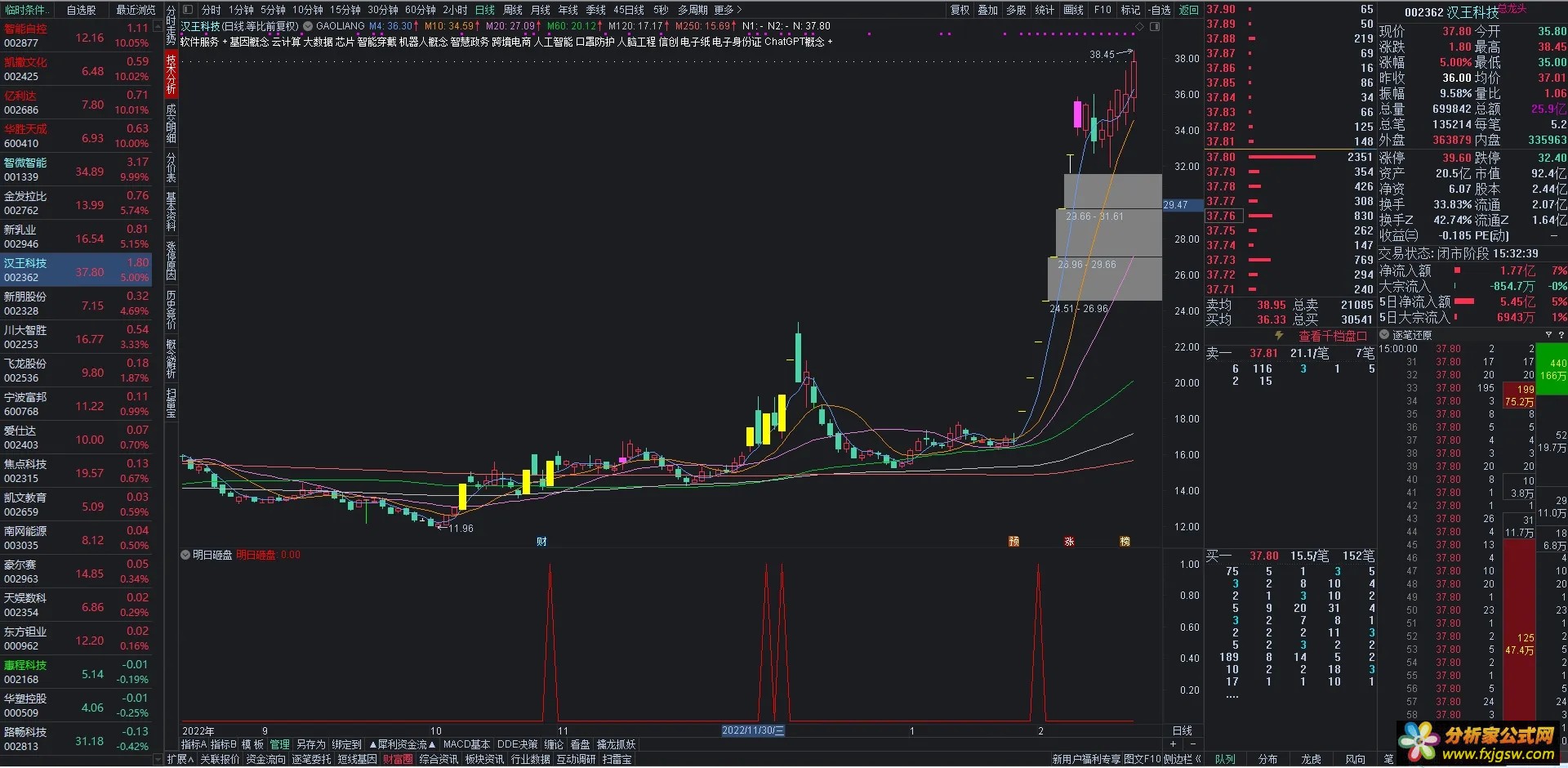Open 成交明细 vertical side tab
This screenshot has height=768, width=1568.
(171, 123)
